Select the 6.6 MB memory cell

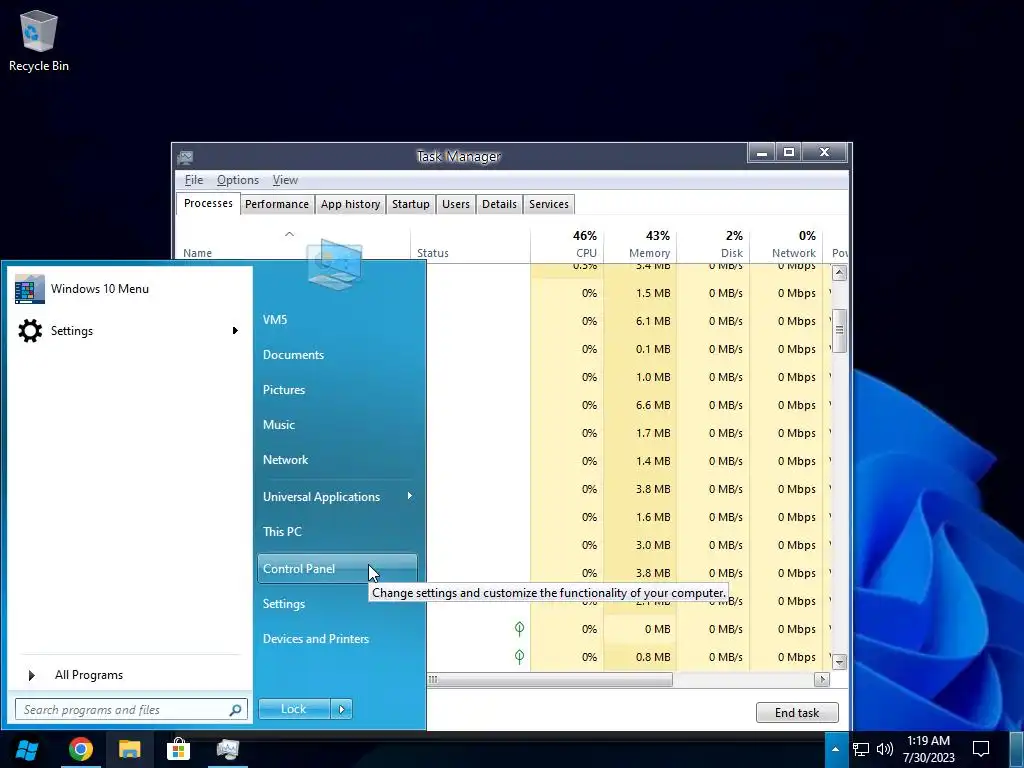(x=640, y=405)
